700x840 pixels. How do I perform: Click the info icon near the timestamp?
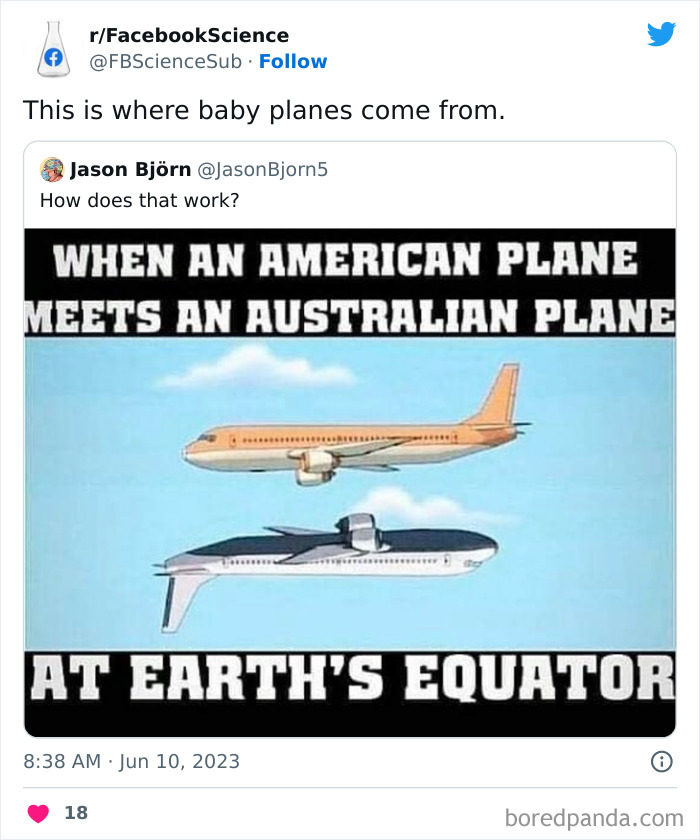[x=664, y=762]
